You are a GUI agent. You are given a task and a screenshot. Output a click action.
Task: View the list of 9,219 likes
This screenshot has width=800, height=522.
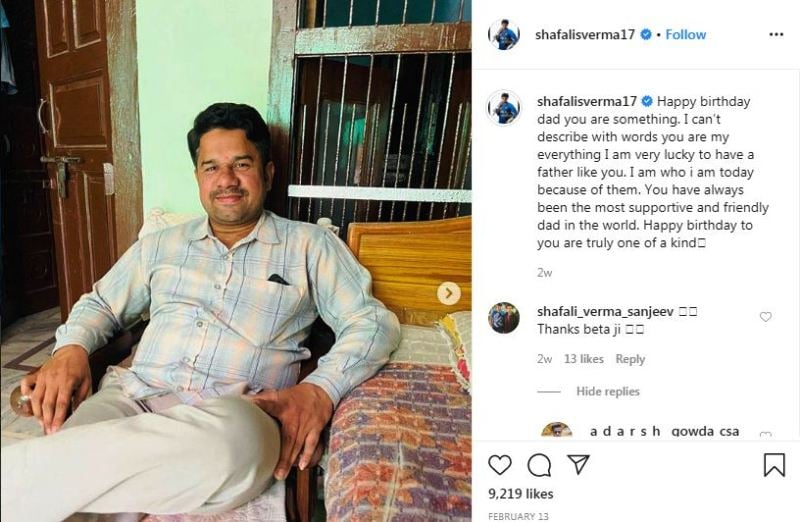pyautogui.click(x=520, y=494)
